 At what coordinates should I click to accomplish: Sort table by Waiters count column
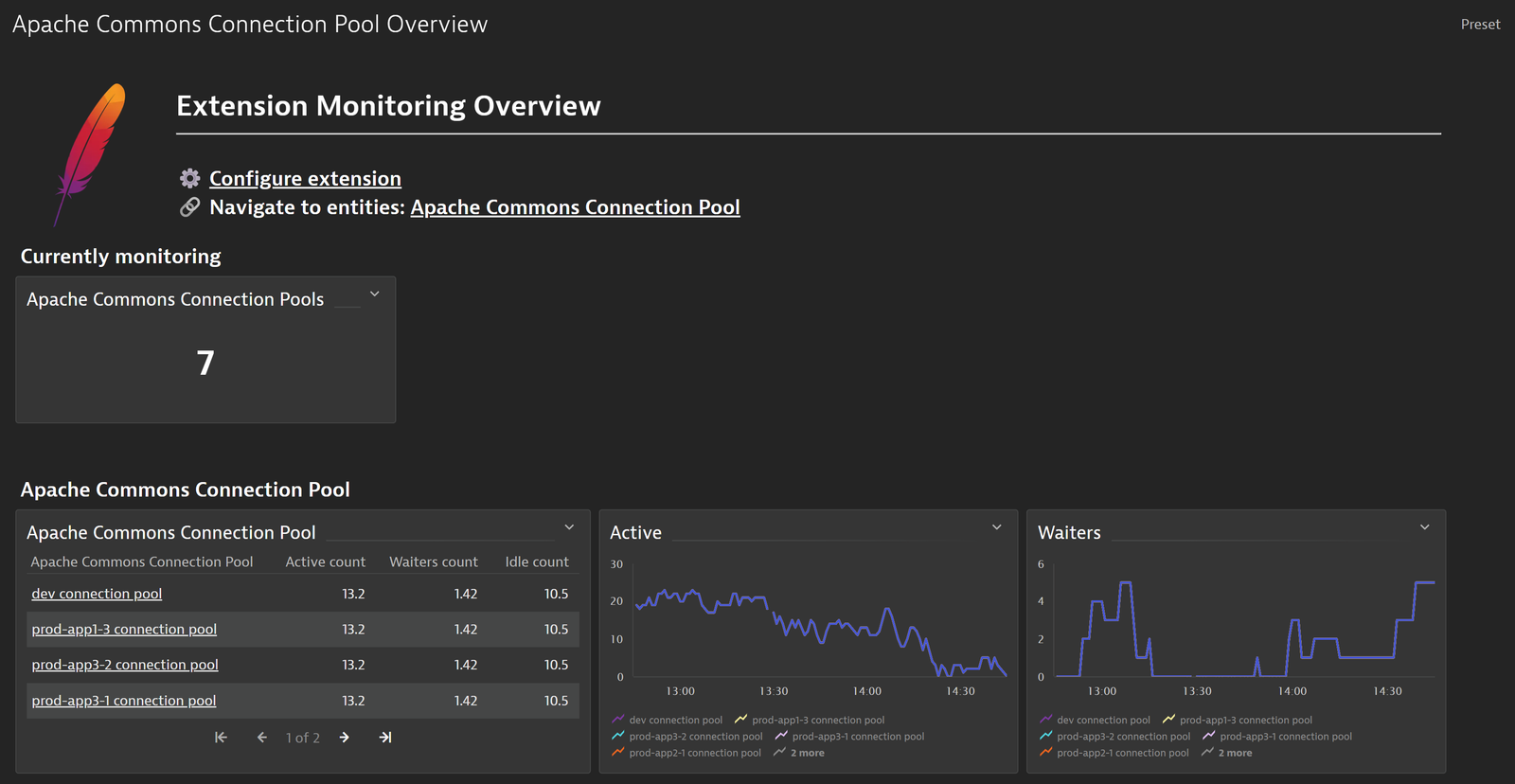(x=434, y=561)
